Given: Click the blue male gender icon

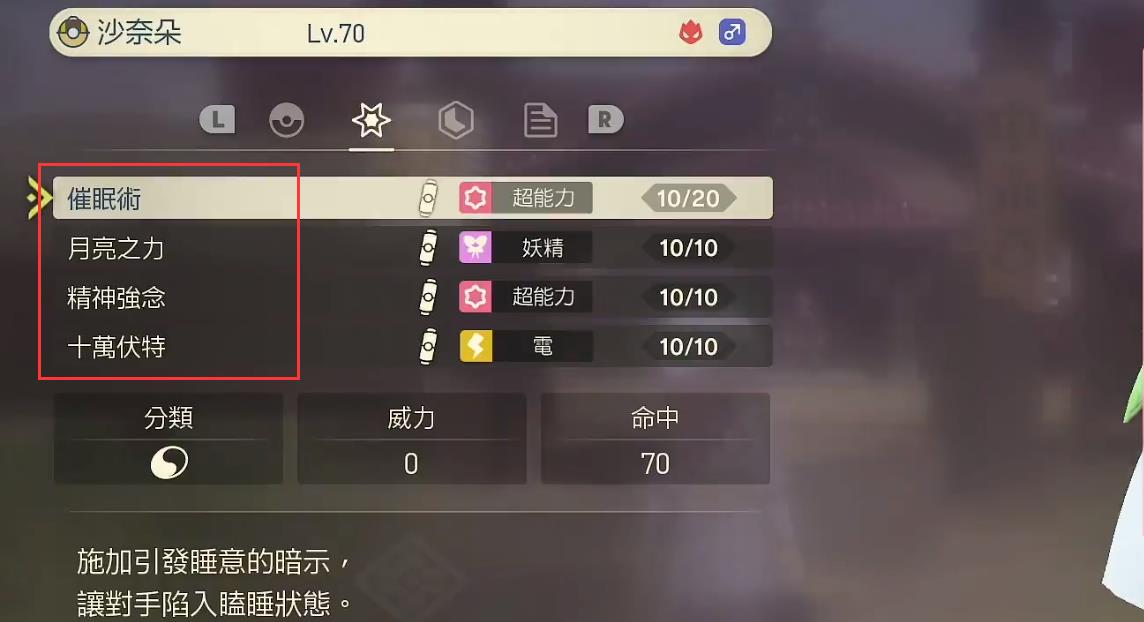Looking at the screenshot, I should coord(732,32).
